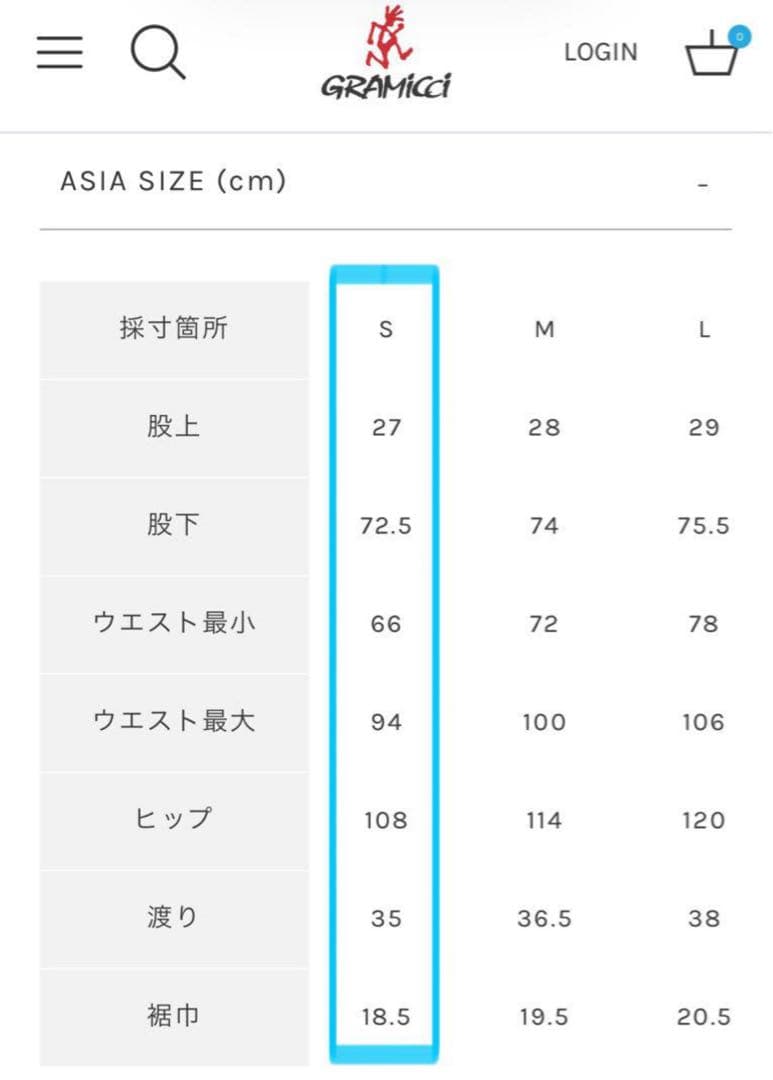Click the 裾巾 row label
The width and height of the screenshot is (773, 1080).
[x=174, y=1015]
